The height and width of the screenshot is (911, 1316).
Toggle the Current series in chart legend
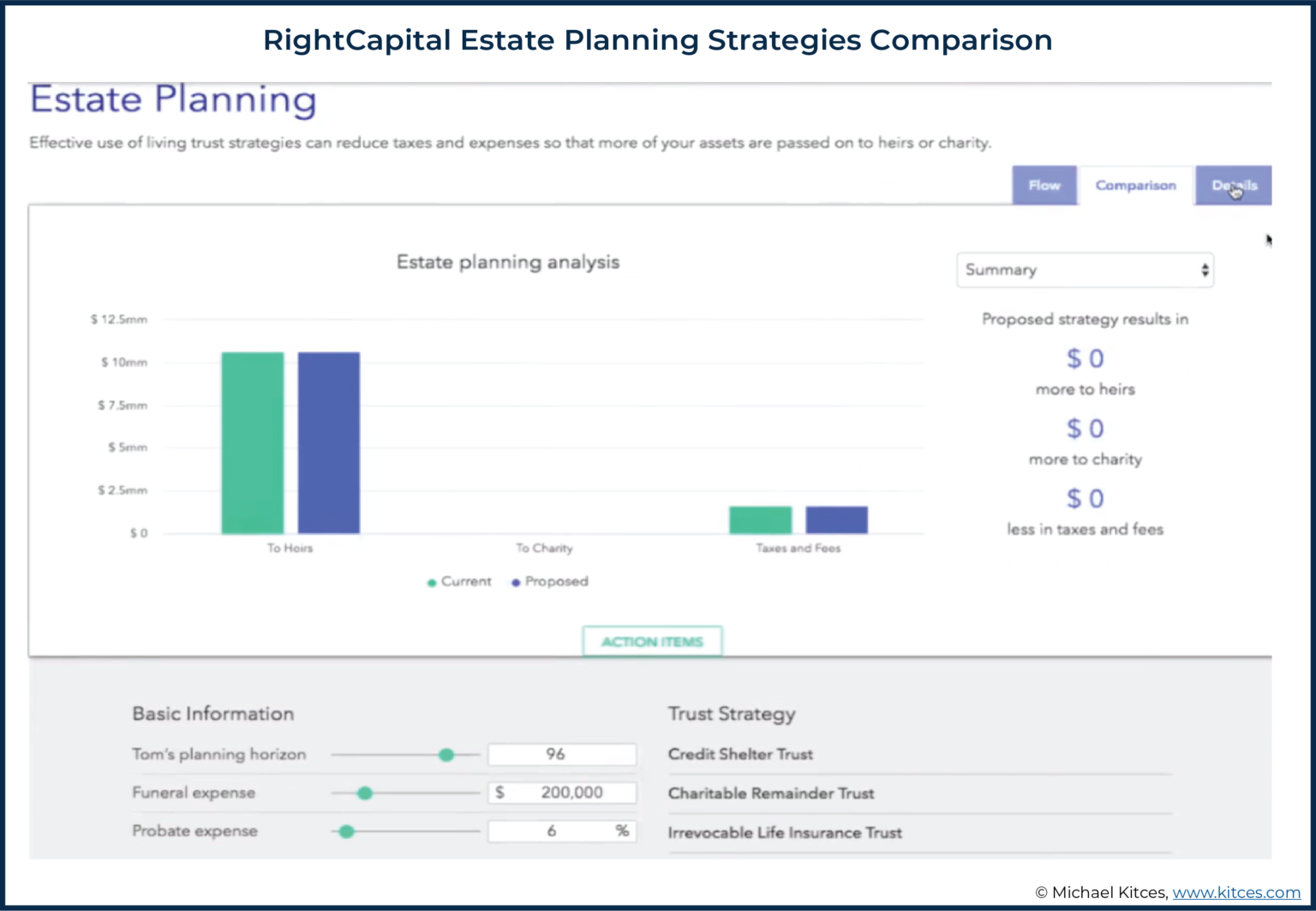[x=458, y=581]
